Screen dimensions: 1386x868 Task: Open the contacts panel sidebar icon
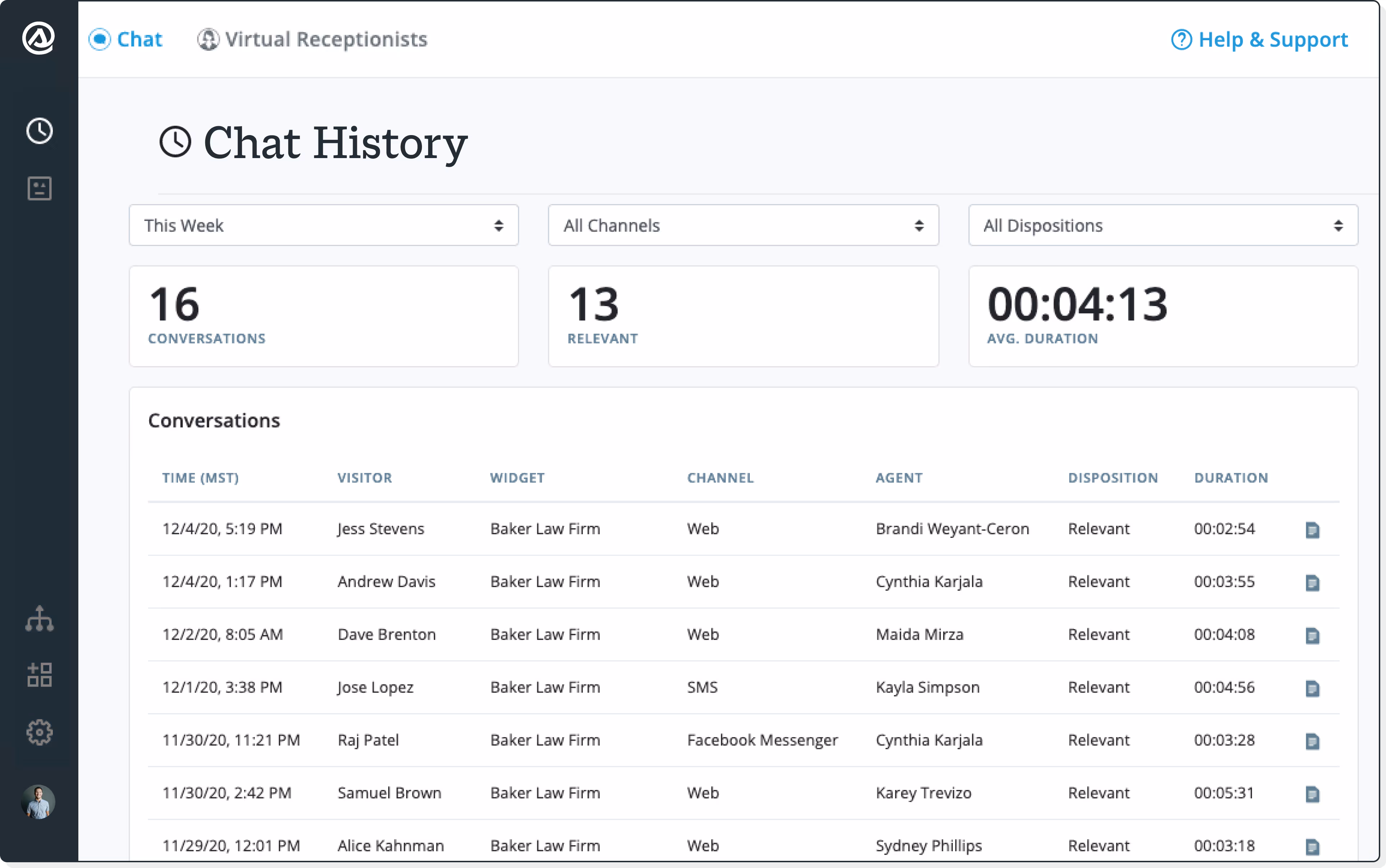[x=39, y=188]
